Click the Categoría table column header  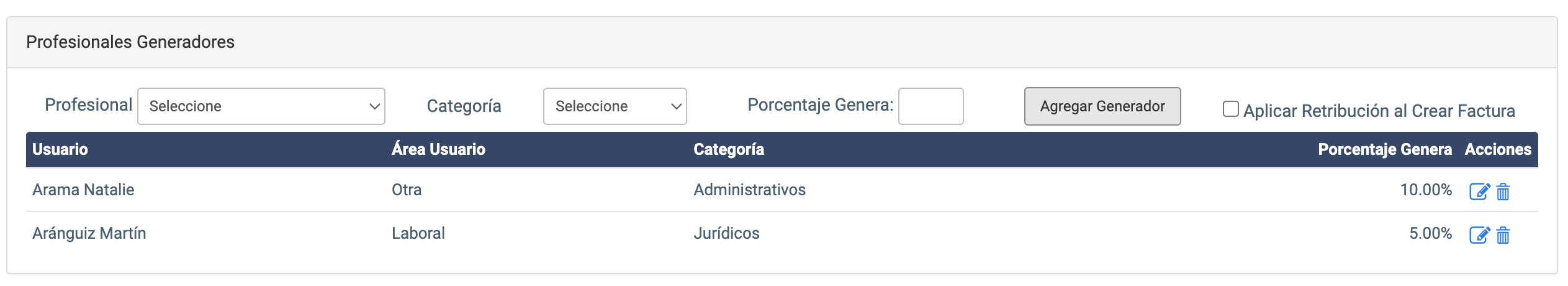pos(729,149)
